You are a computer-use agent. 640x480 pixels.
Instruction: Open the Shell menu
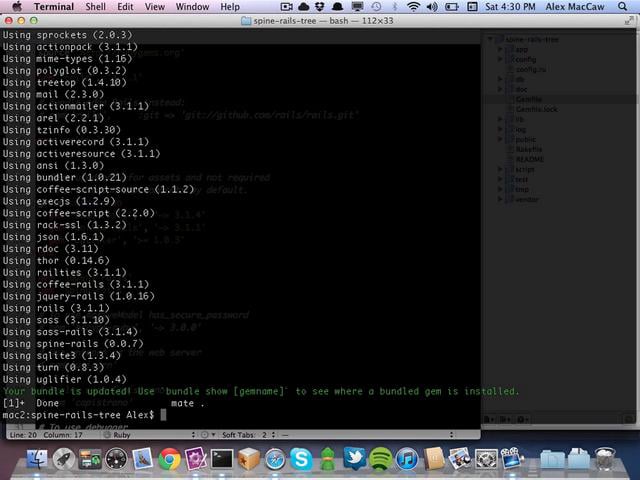pyautogui.click(x=96, y=7)
